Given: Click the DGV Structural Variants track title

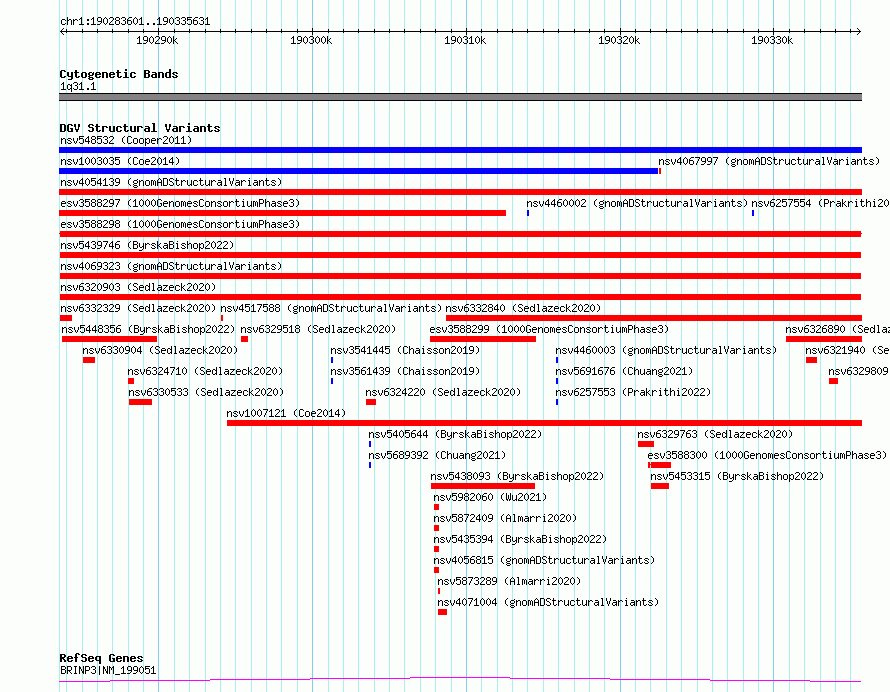Looking at the screenshot, I should 140,128.
